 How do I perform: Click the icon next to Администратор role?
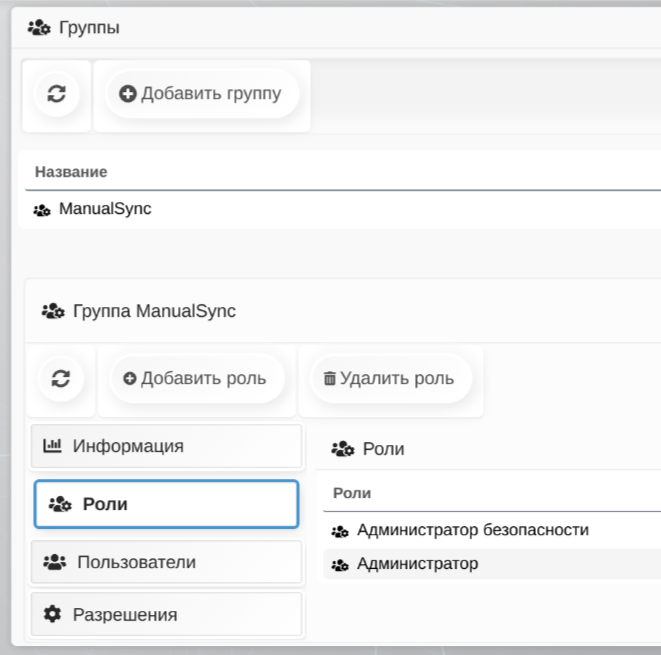click(x=340, y=565)
